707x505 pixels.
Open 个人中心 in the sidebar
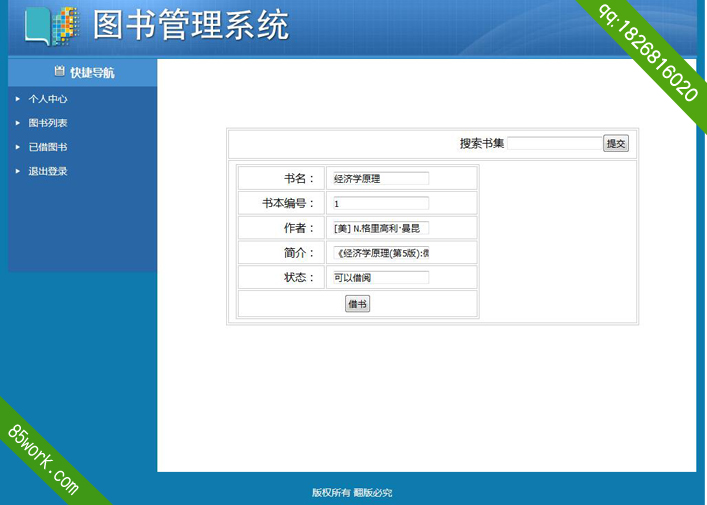click(48, 99)
